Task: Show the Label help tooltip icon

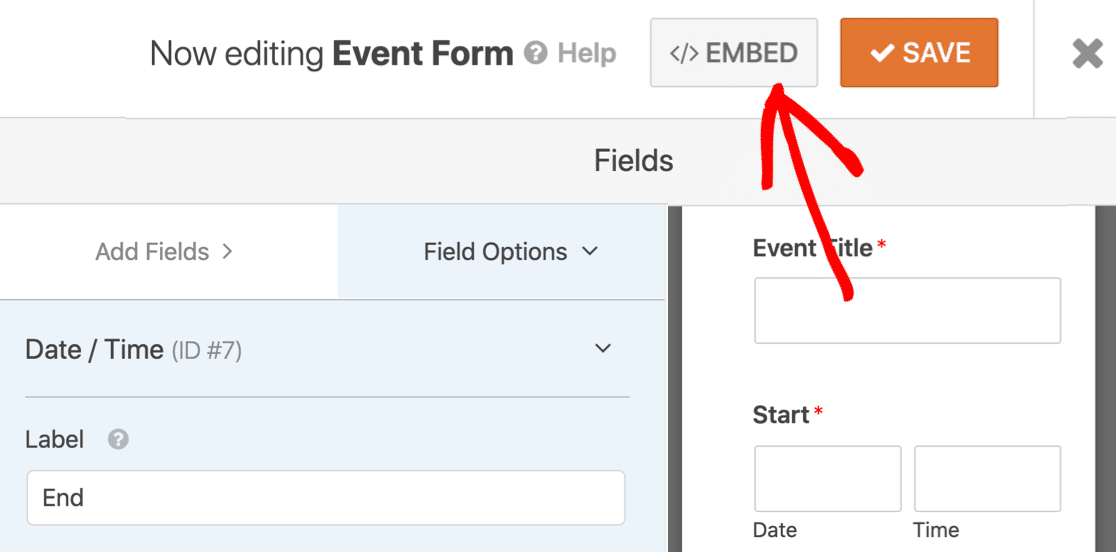Action: click(x=118, y=440)
